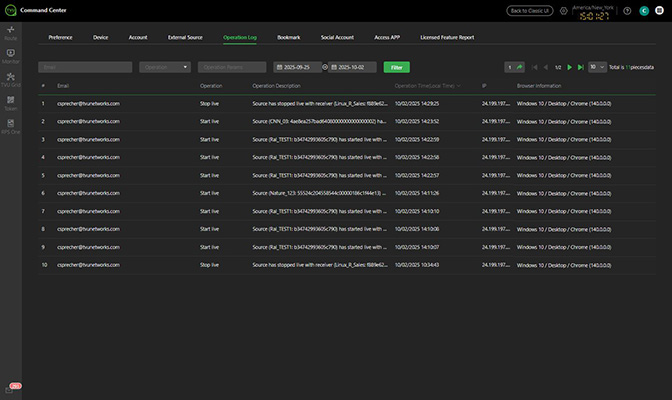Switch to the External Source tab

[185, 37]
